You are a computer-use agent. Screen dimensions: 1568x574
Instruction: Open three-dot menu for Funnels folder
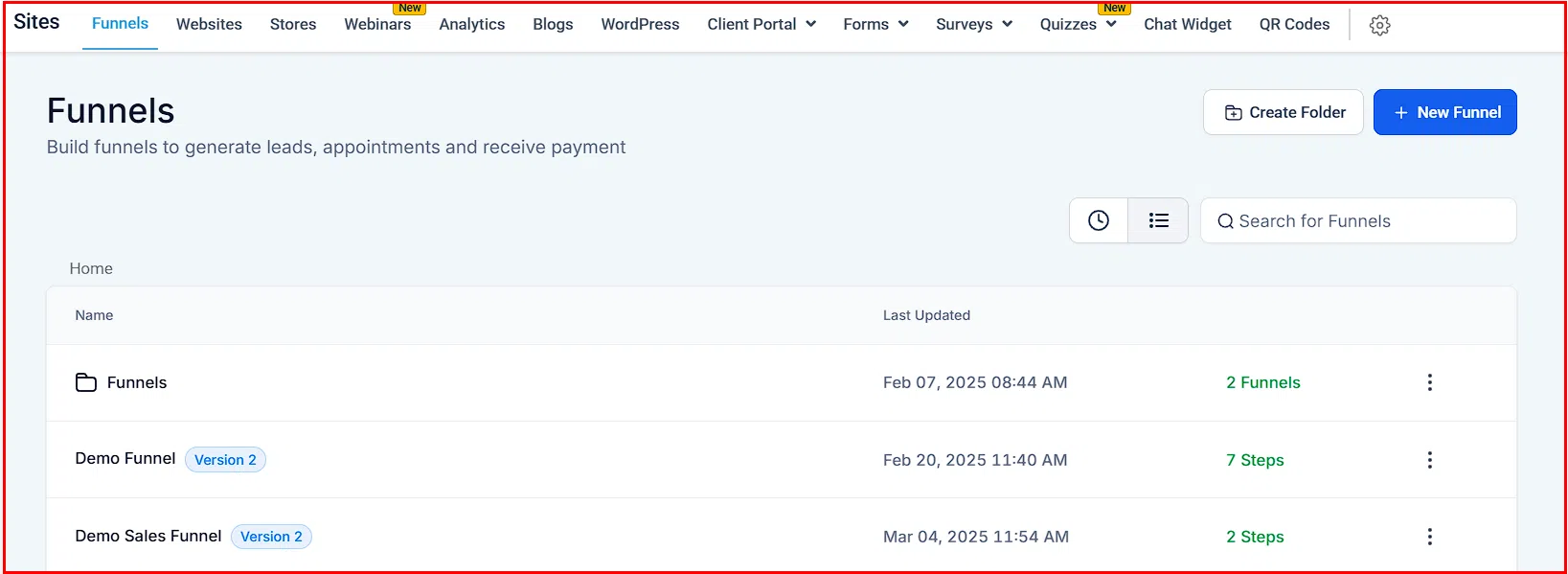click(1429, 382)
